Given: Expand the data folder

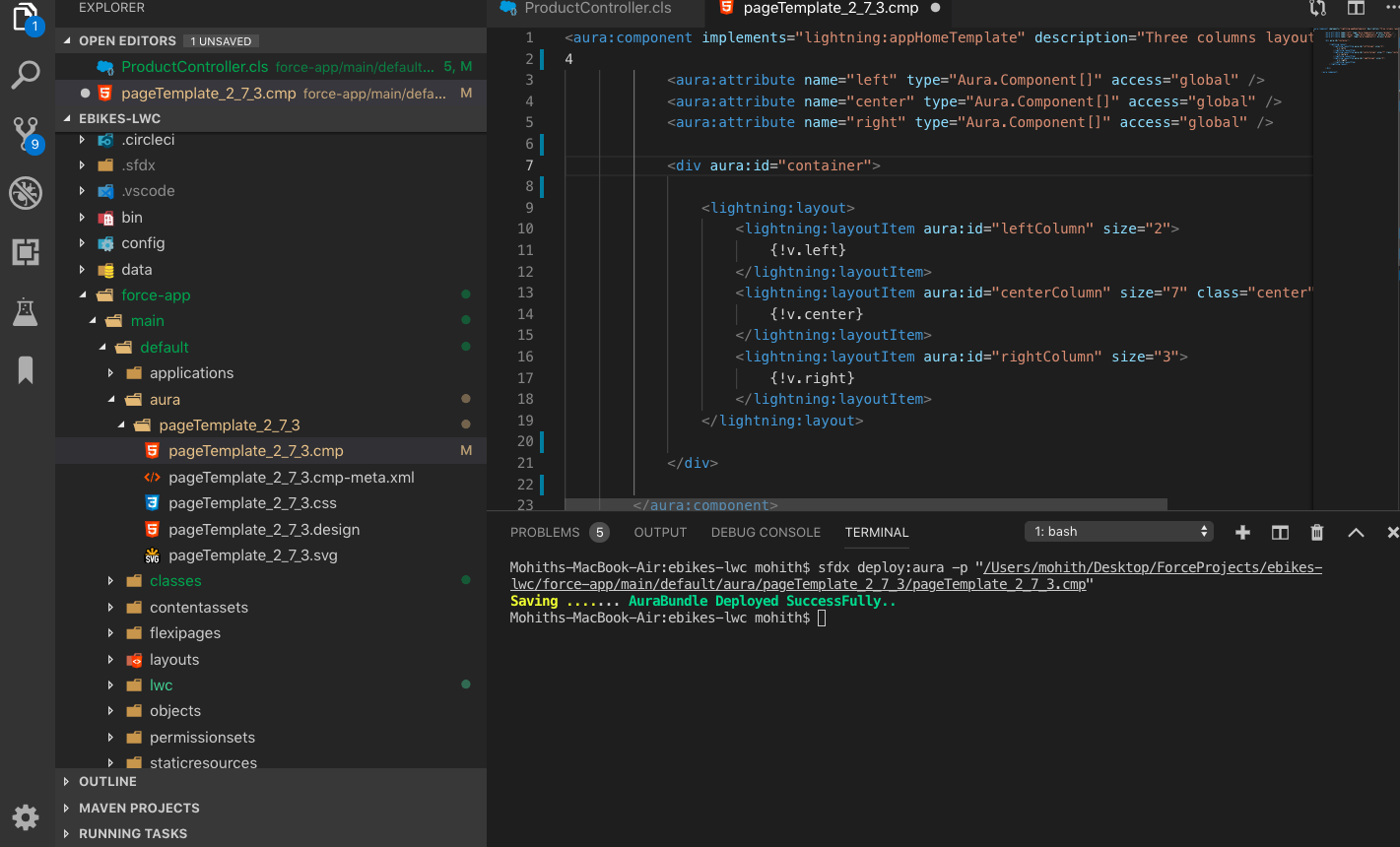Looking at the screenshot, I should [83, 270].
